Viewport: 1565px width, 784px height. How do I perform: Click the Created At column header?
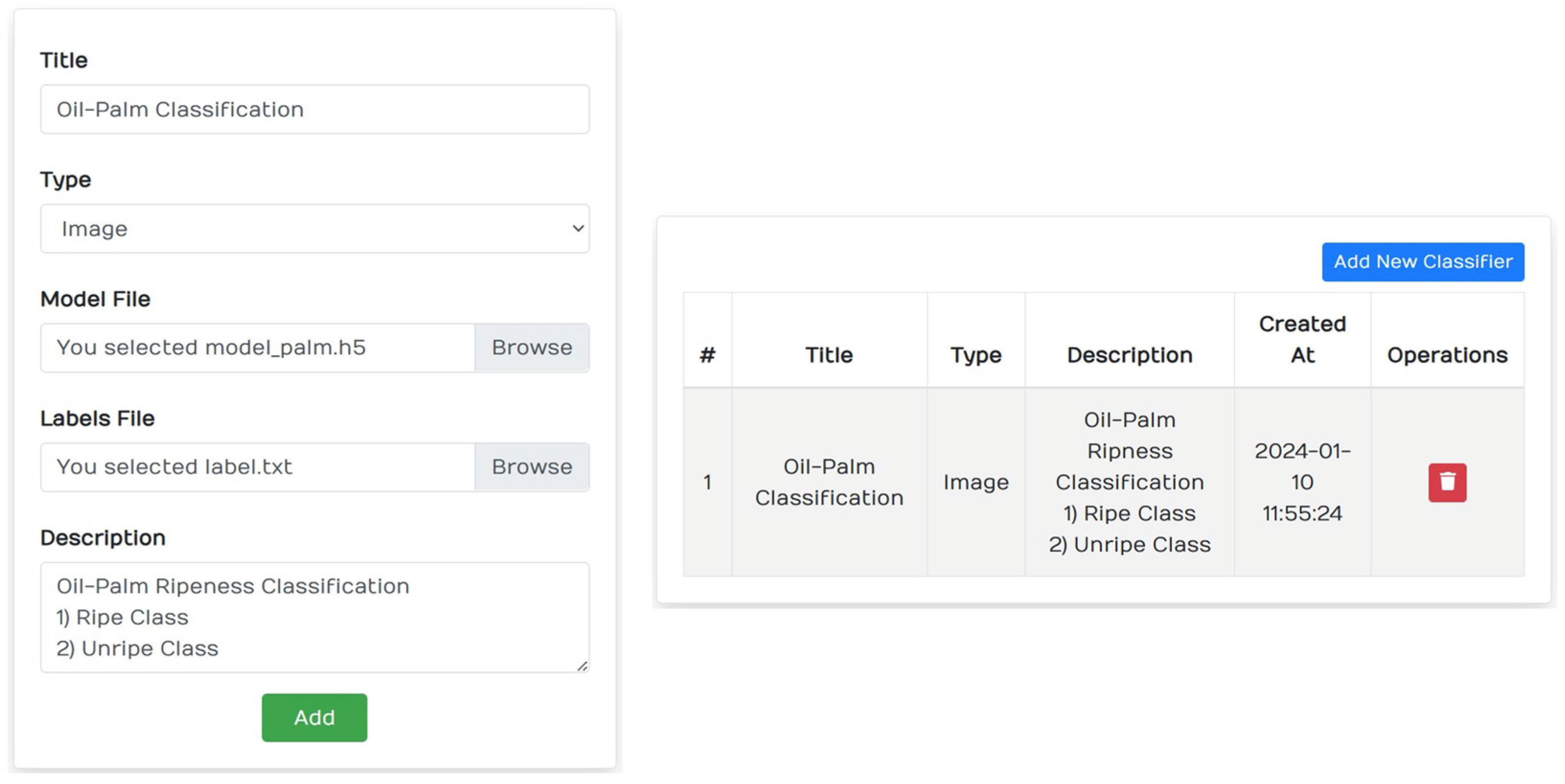1302,339
